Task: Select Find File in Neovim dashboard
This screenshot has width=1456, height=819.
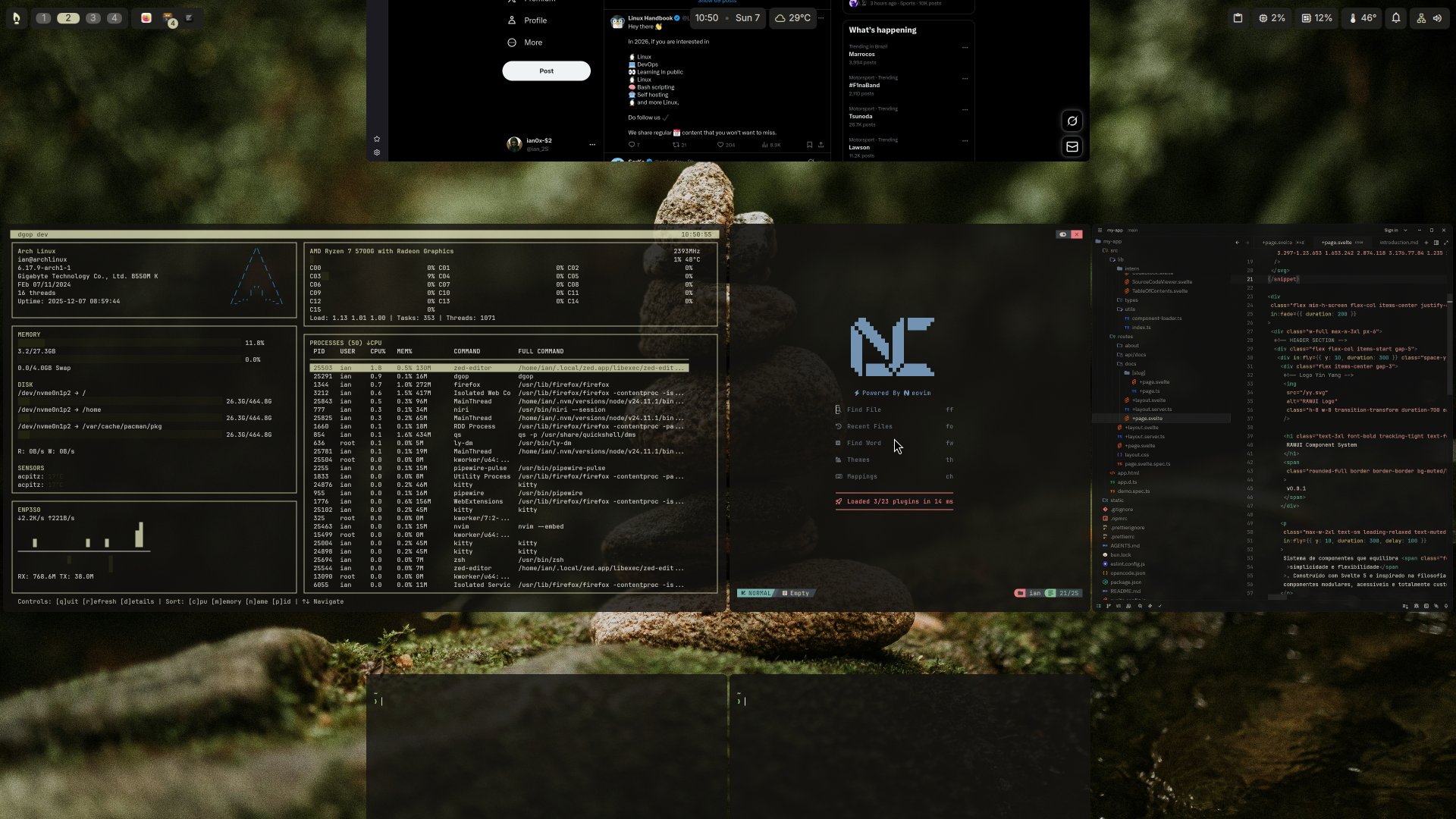Action: click(x=864, y=409)
